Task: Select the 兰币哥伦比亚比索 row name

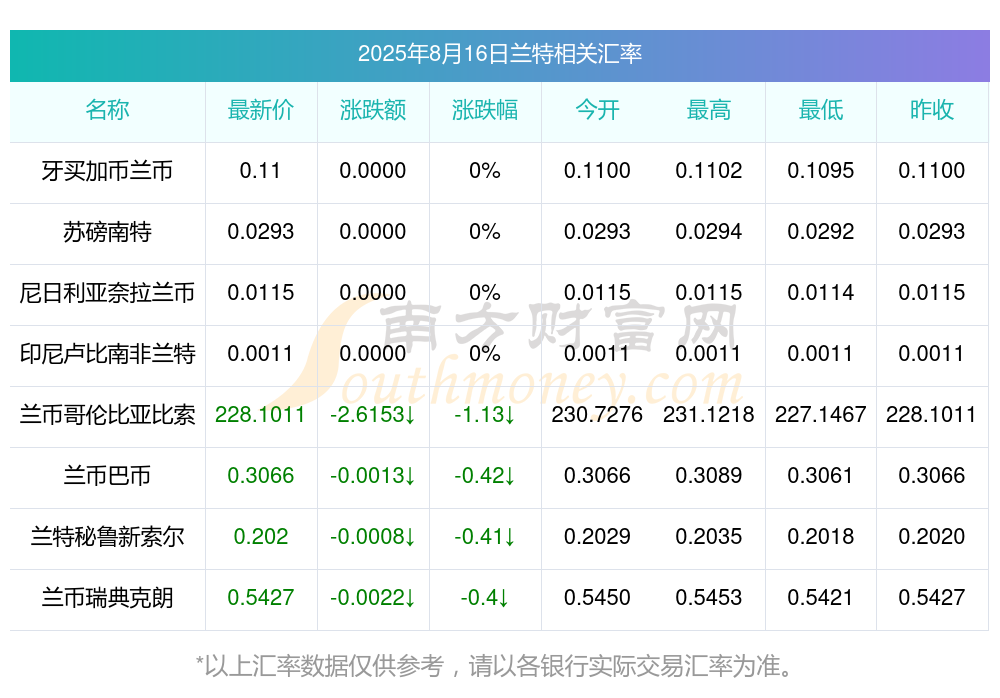Action: (x=107, y=415)
